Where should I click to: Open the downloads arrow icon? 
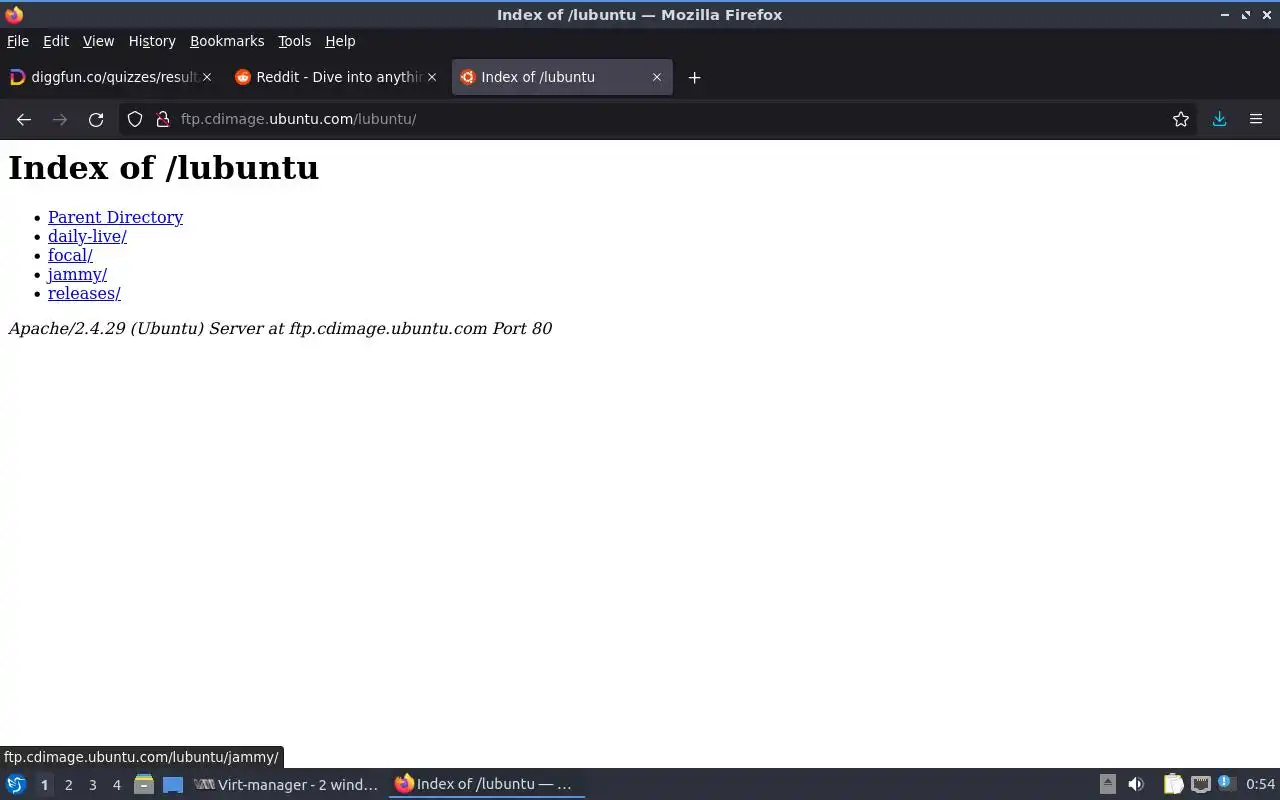(1219, 119)
